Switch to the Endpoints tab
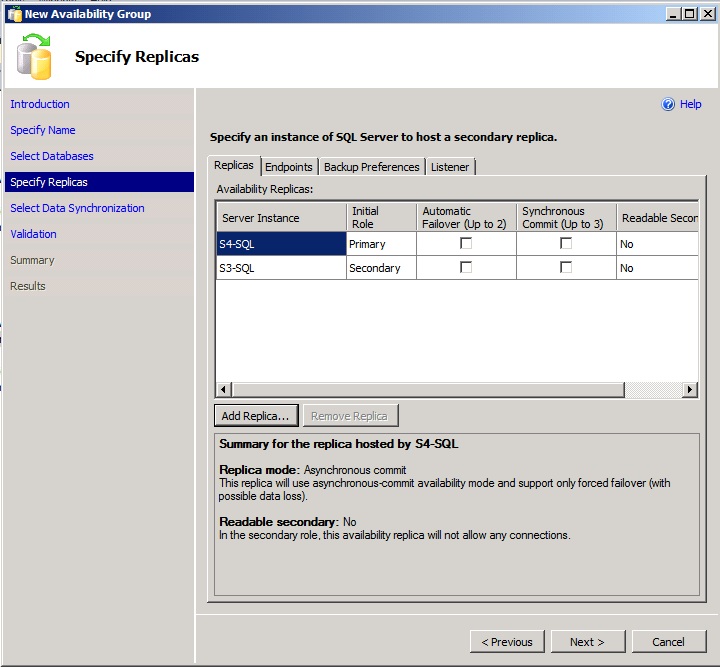Image resolution: width=720 pixels, height=667 pixels. 289,167
